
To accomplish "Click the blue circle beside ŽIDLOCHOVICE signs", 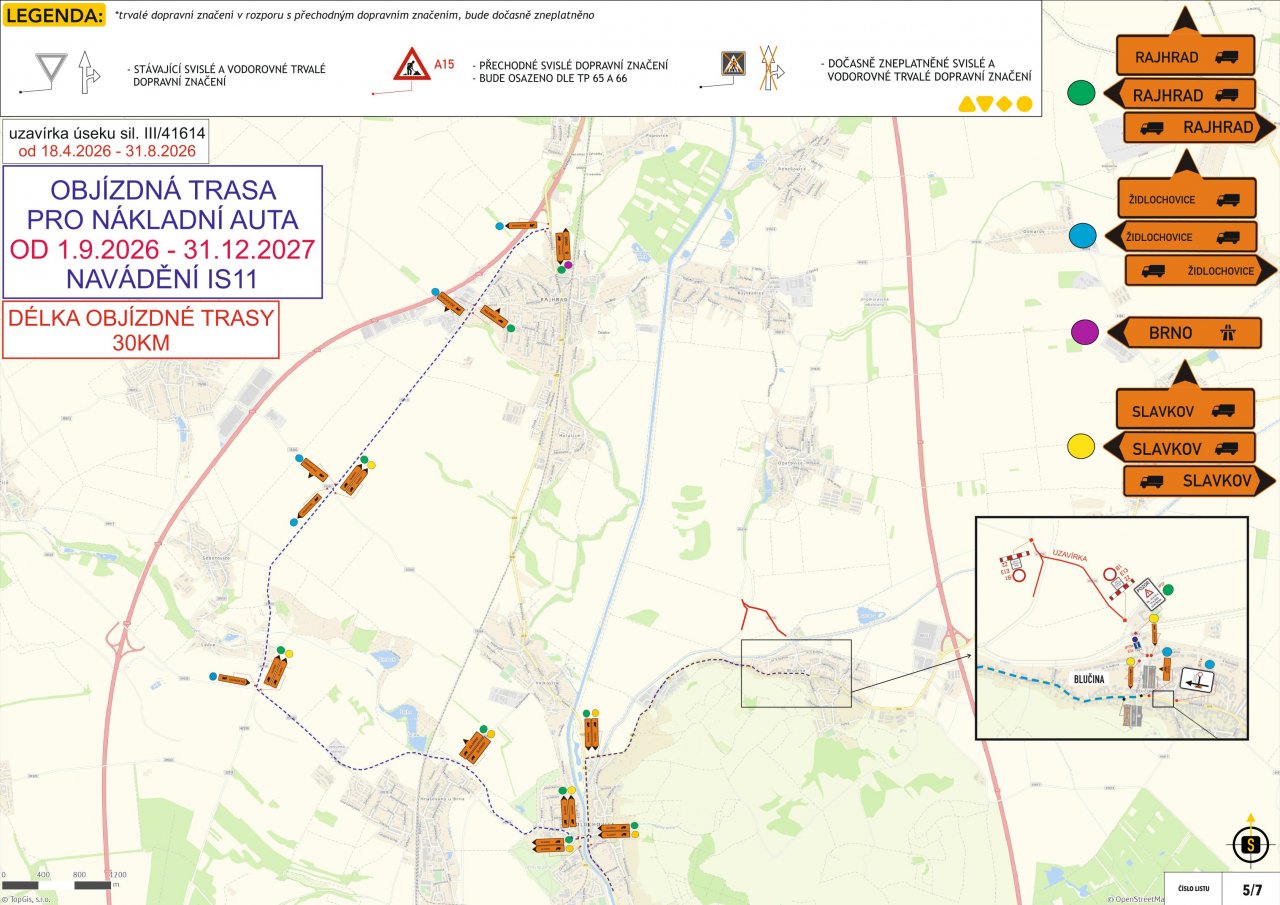I will tap(1083, 236).
